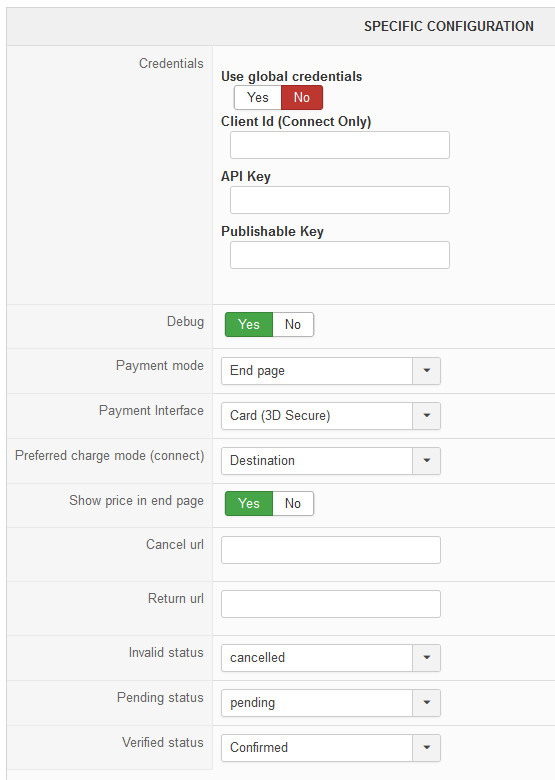Image resolution: width=555 pixels, height=780 pixels.
Task: Focus the API Key text field
Action: [x=340, y=200]
